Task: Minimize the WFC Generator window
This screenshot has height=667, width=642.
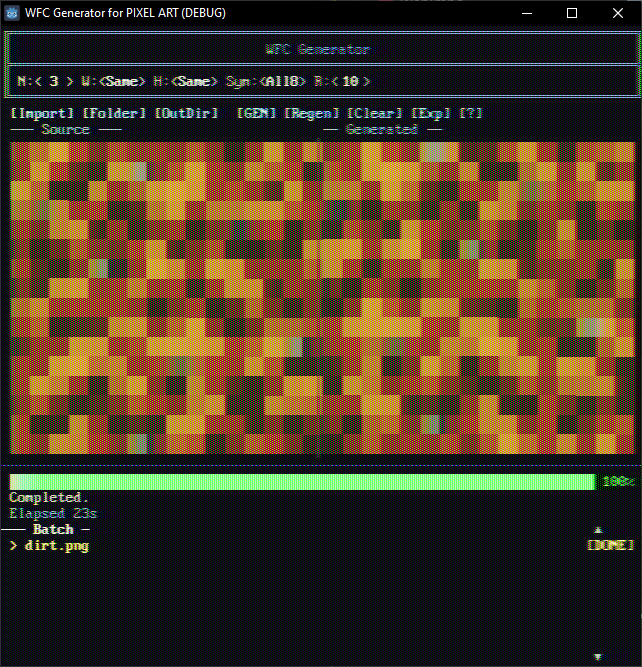Action: (527, 13)
